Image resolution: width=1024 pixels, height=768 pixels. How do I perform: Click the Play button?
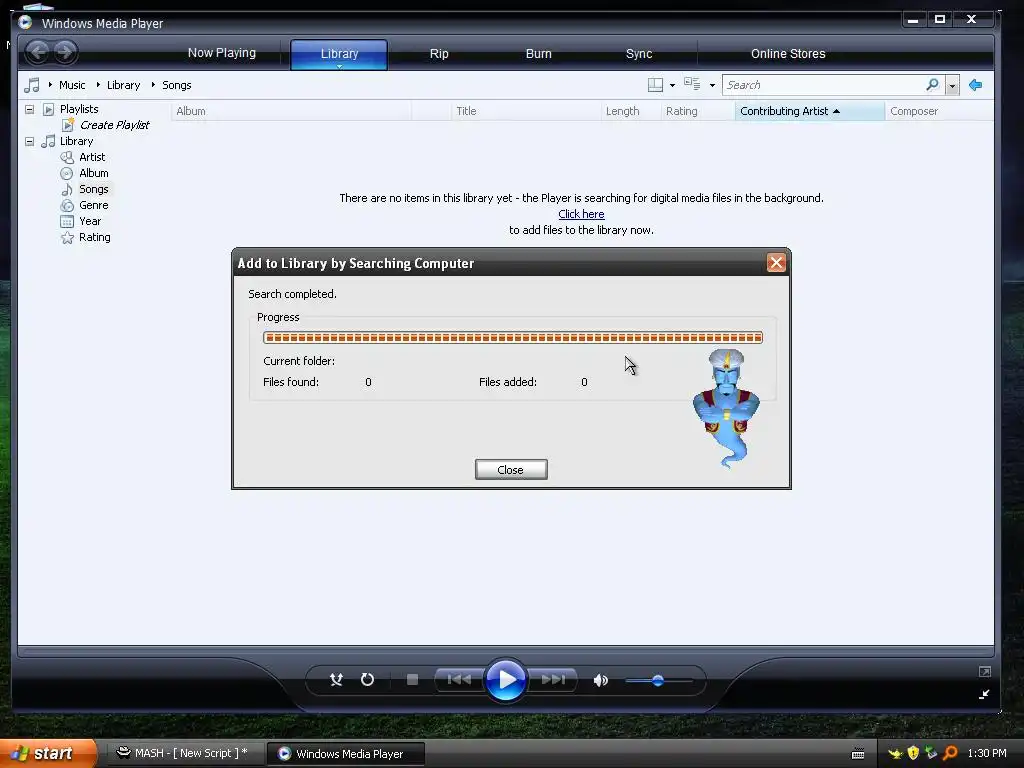[505, 680]
